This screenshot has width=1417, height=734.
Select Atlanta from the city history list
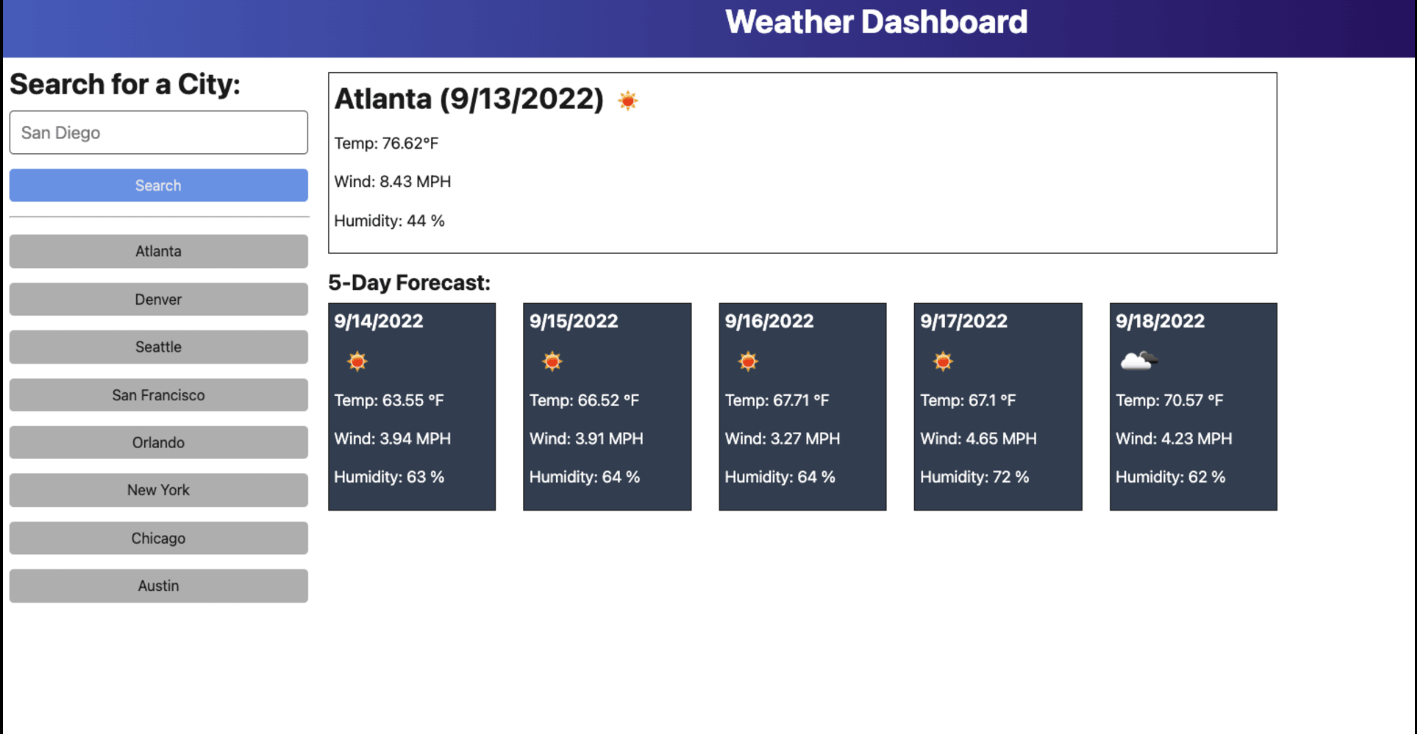(158, 251)
